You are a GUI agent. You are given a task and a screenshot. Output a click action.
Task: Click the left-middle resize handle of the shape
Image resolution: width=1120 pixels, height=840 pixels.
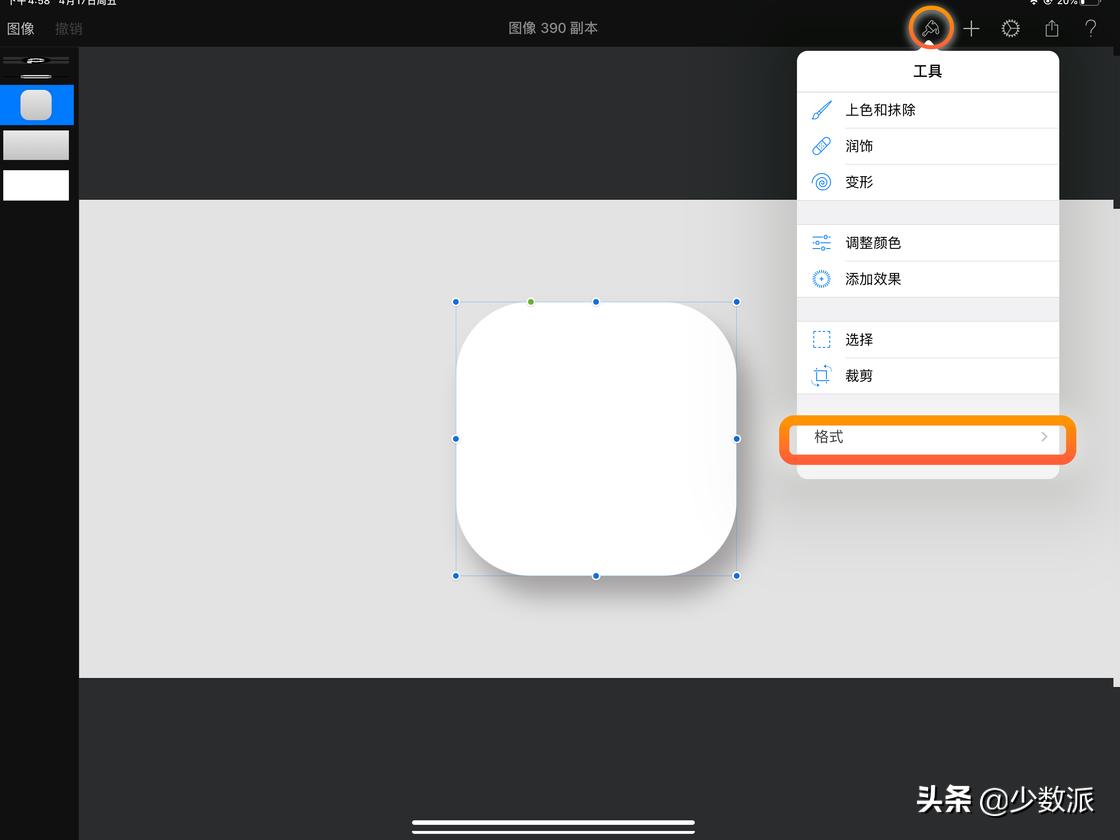456,439
